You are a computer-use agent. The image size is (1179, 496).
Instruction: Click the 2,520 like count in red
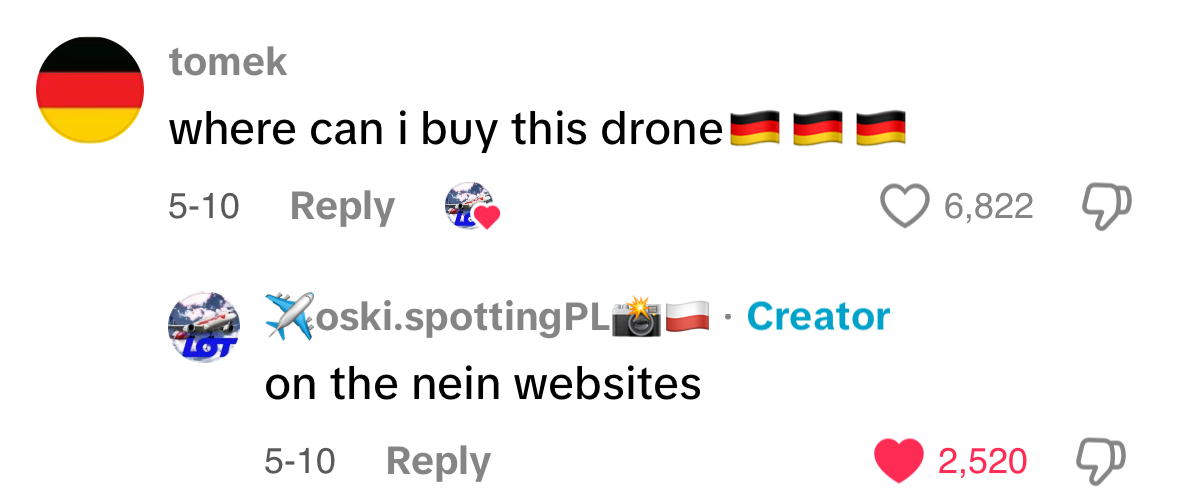tap(983, 460)
